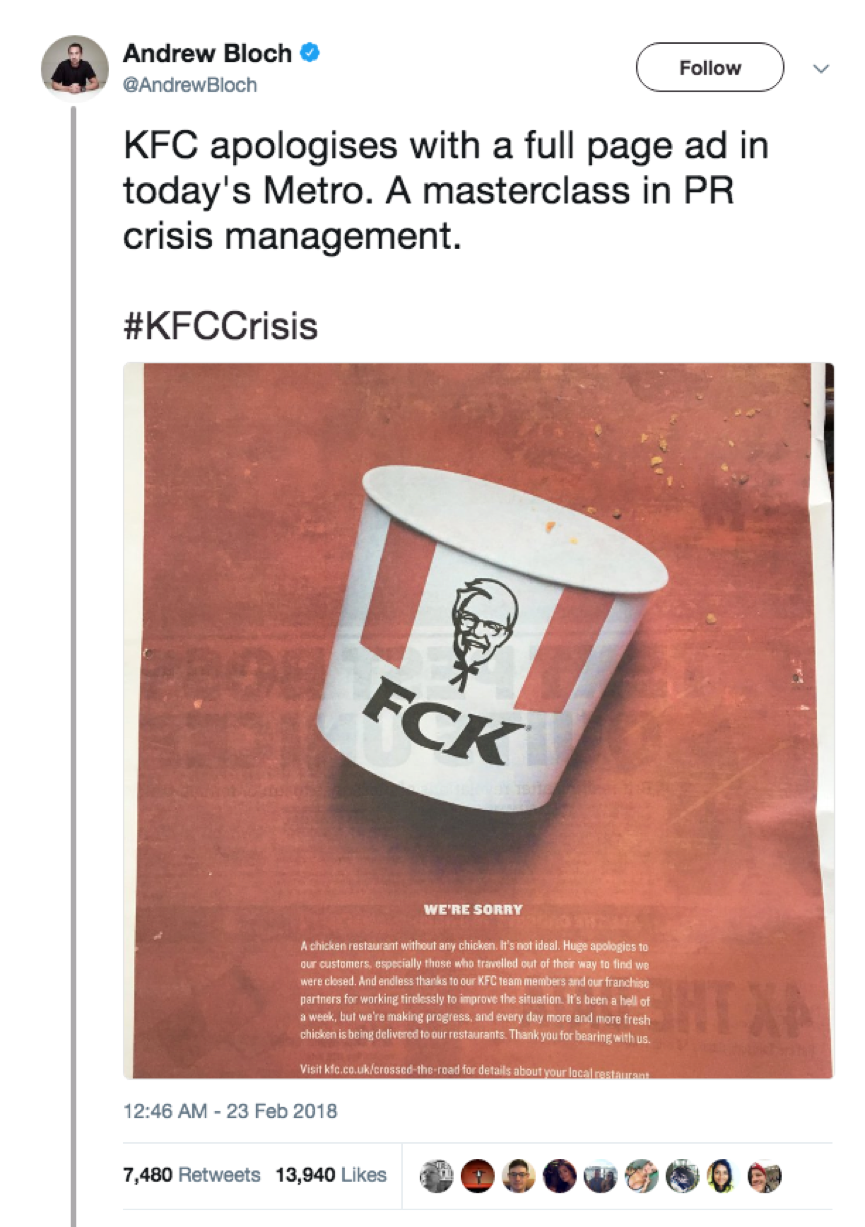The image size is (865, 1227).
Task: View the 7,480 Retweets list
Action: tap(191, 1175)
